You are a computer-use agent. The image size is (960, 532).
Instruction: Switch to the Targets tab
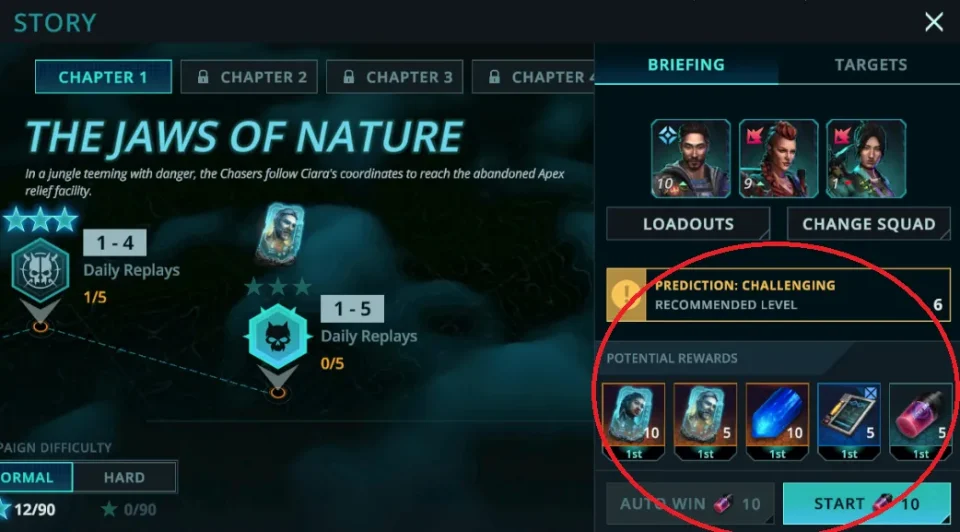point(871,65)
